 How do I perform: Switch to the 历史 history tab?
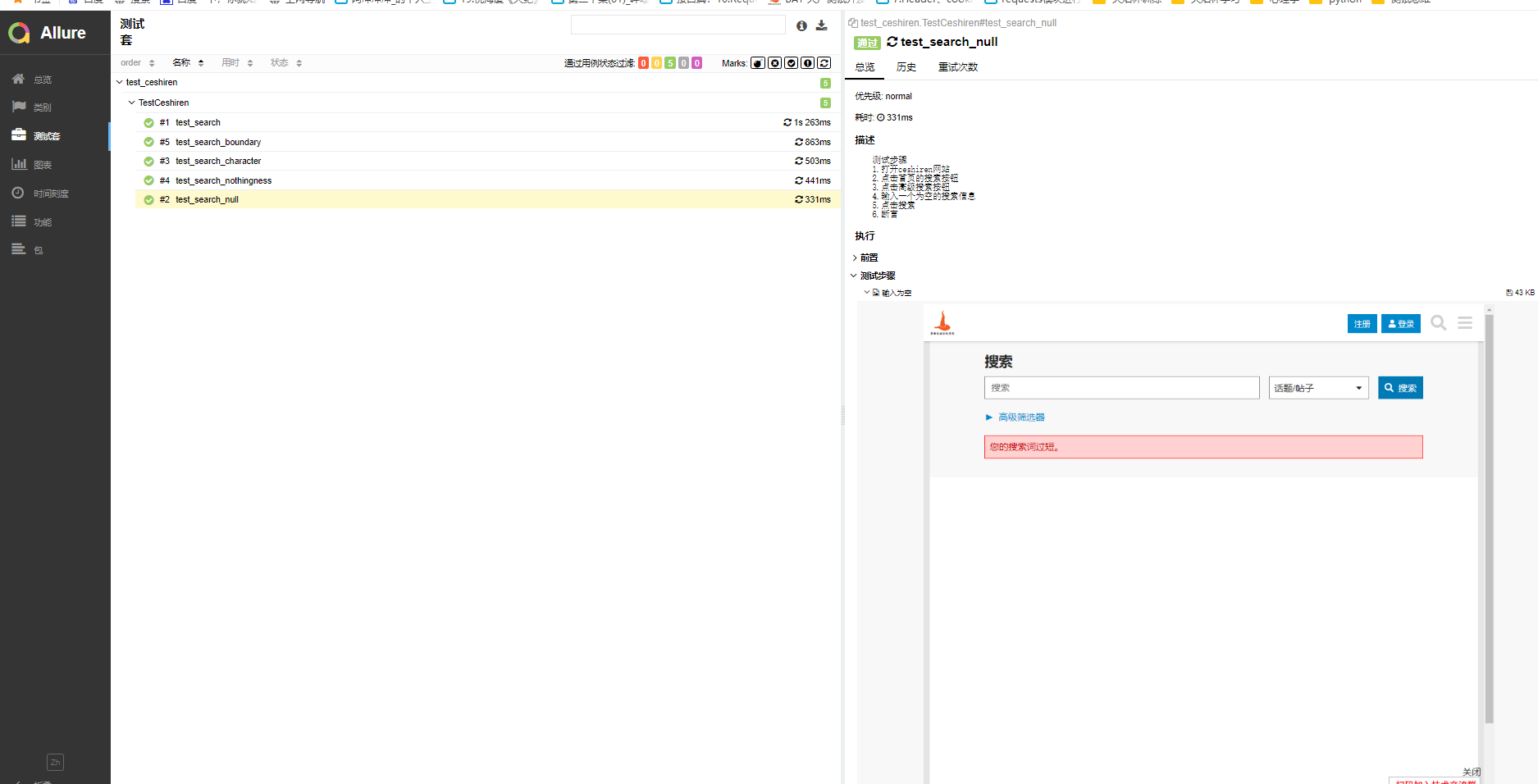(906, 67)
